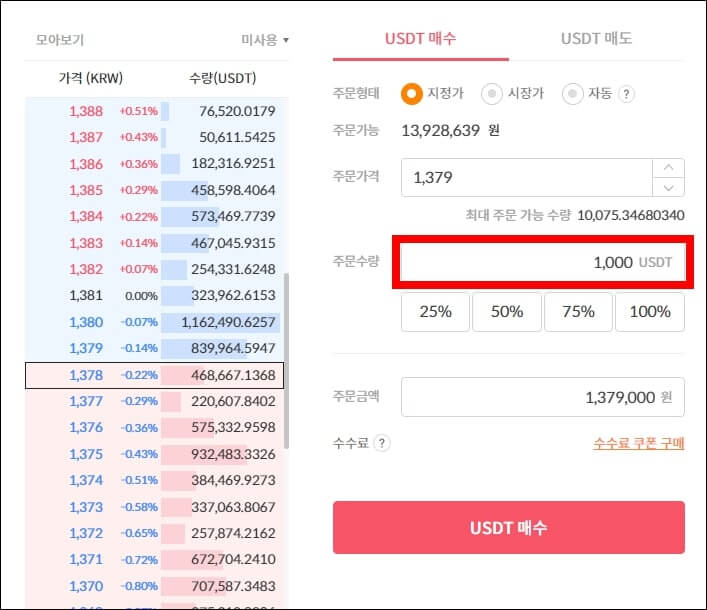Pick the 1,377 bid price row
Screen dimensions: 707x610
coord(154,401)
